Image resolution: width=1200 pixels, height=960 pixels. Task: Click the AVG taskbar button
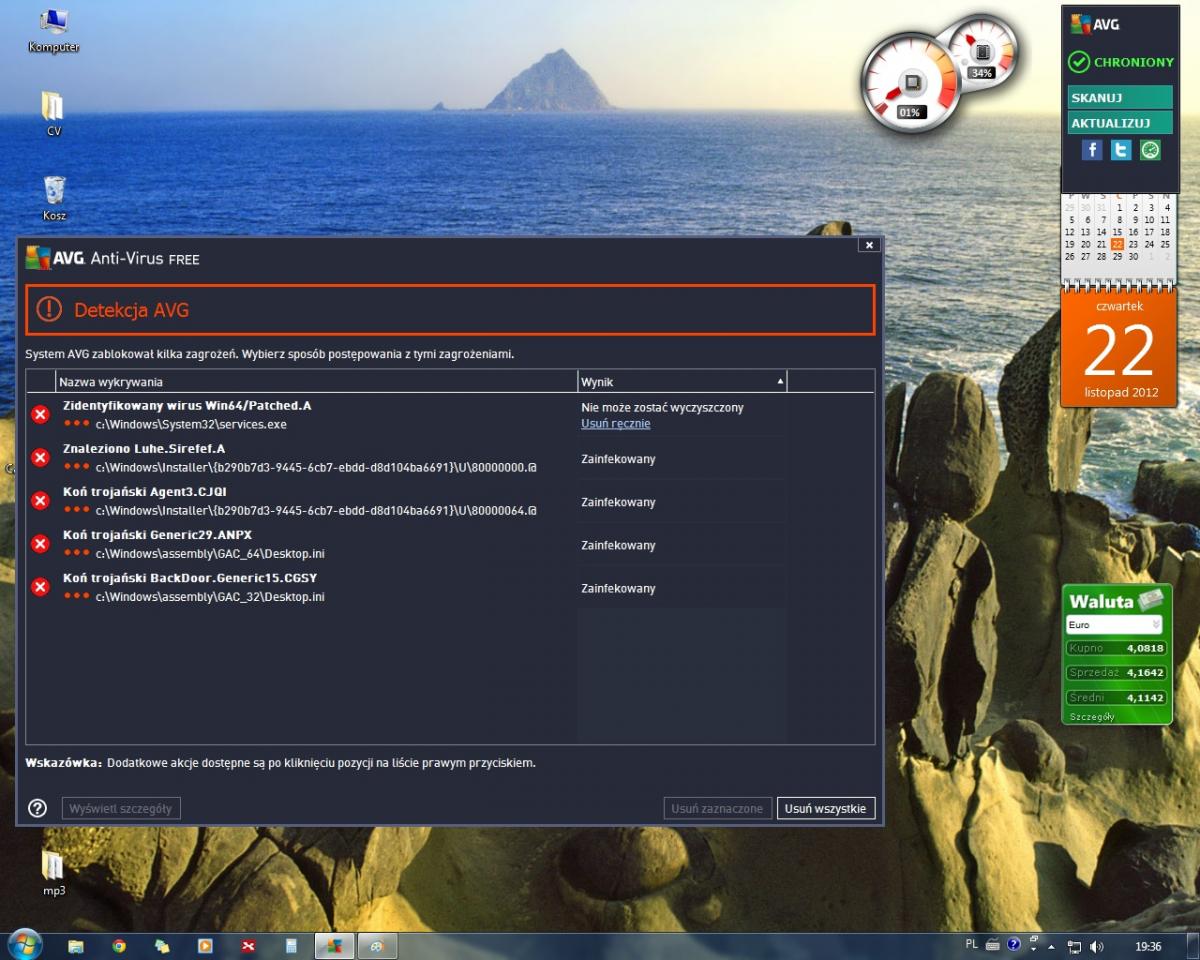tap(335, 946)
